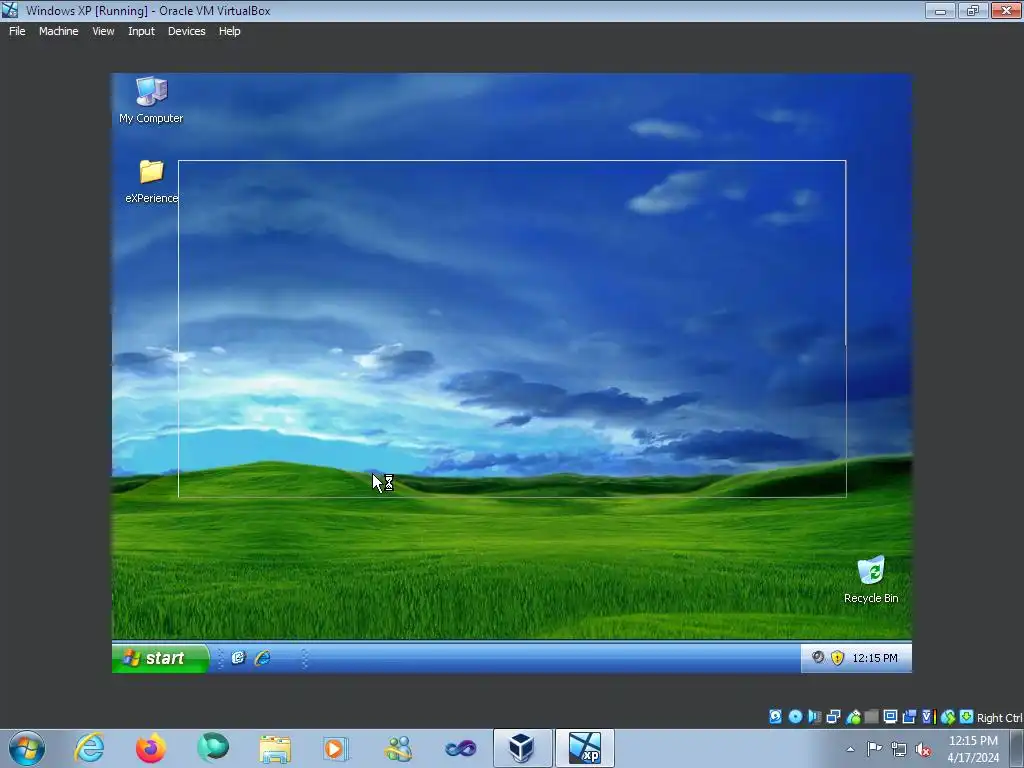The width and height of the screenshot is (1024, 768).
Task: Launch Firefox from the host taskbar
Action: (151, 748)
